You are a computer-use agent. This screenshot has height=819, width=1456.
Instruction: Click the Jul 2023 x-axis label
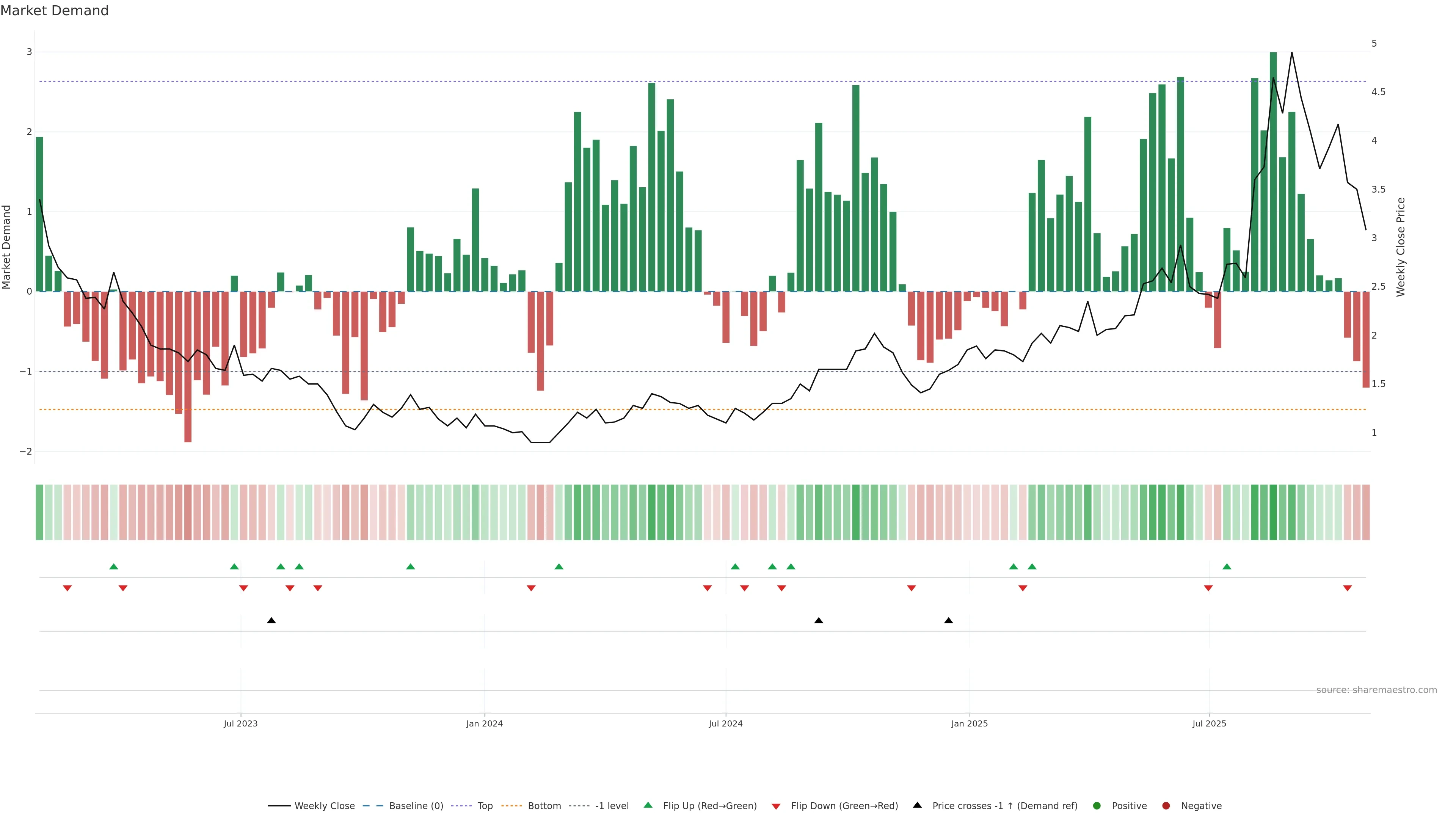(240, 723)
